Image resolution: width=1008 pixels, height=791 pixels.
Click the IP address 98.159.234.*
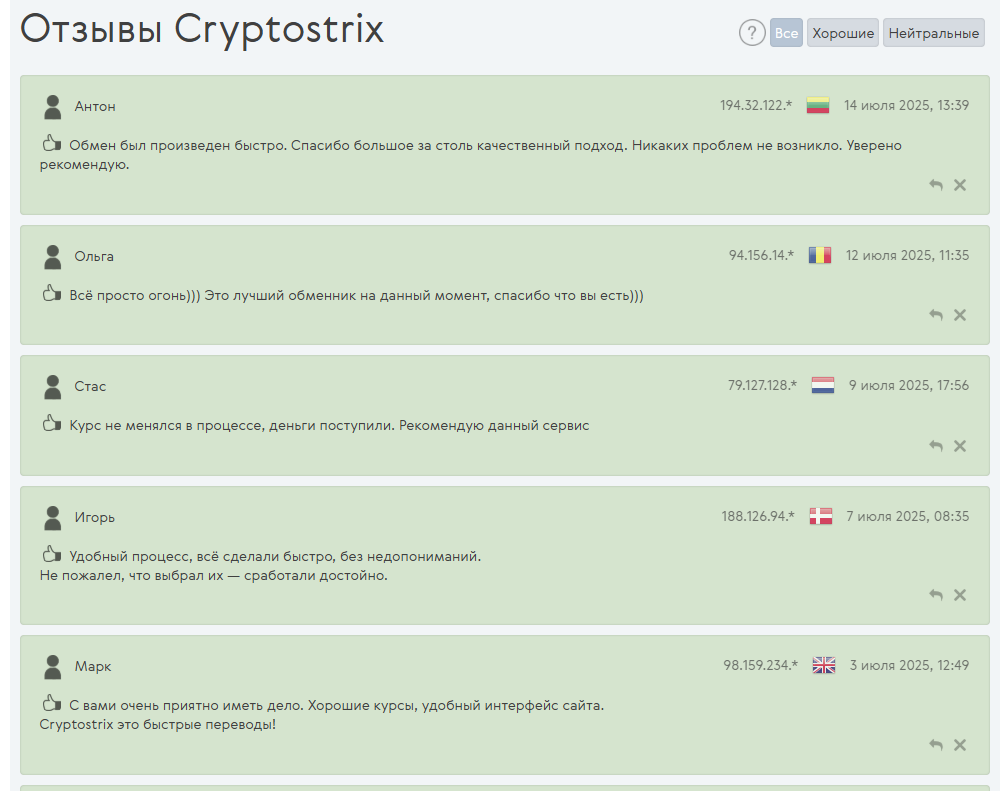pos(760,666)
